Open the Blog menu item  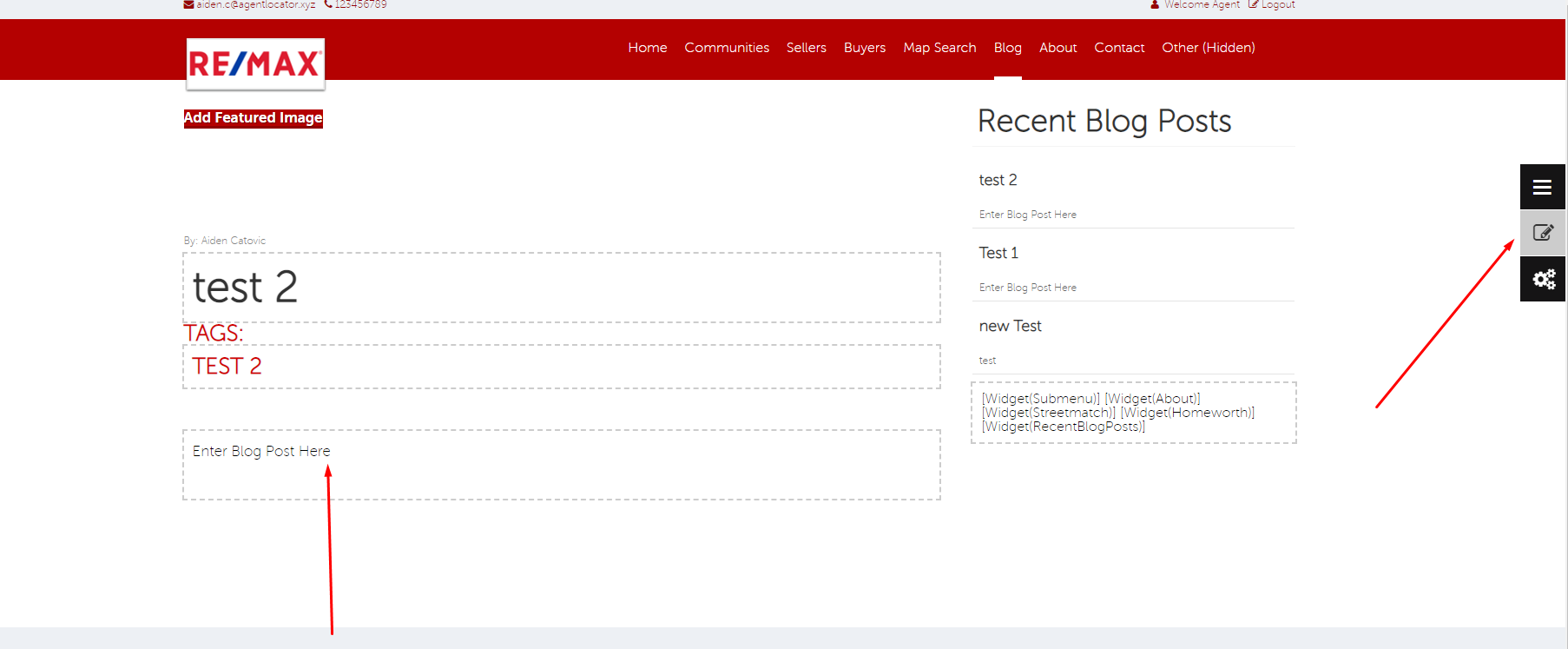point(1007,48)
